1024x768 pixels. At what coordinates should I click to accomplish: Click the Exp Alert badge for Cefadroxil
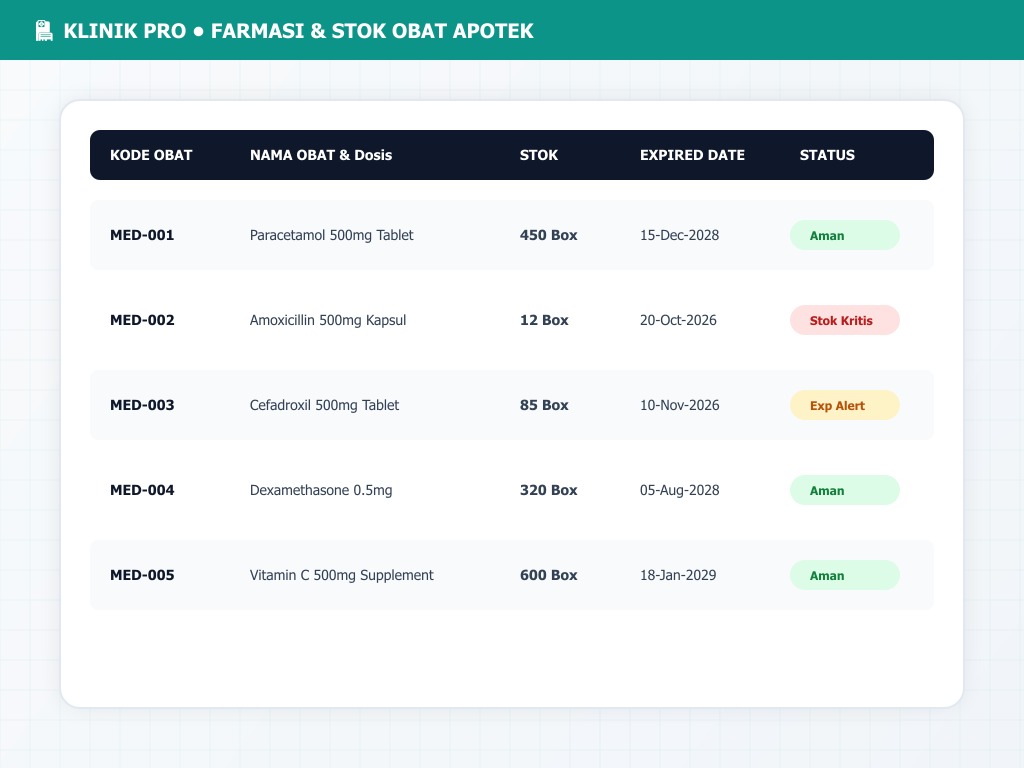[x=844, y=405]
